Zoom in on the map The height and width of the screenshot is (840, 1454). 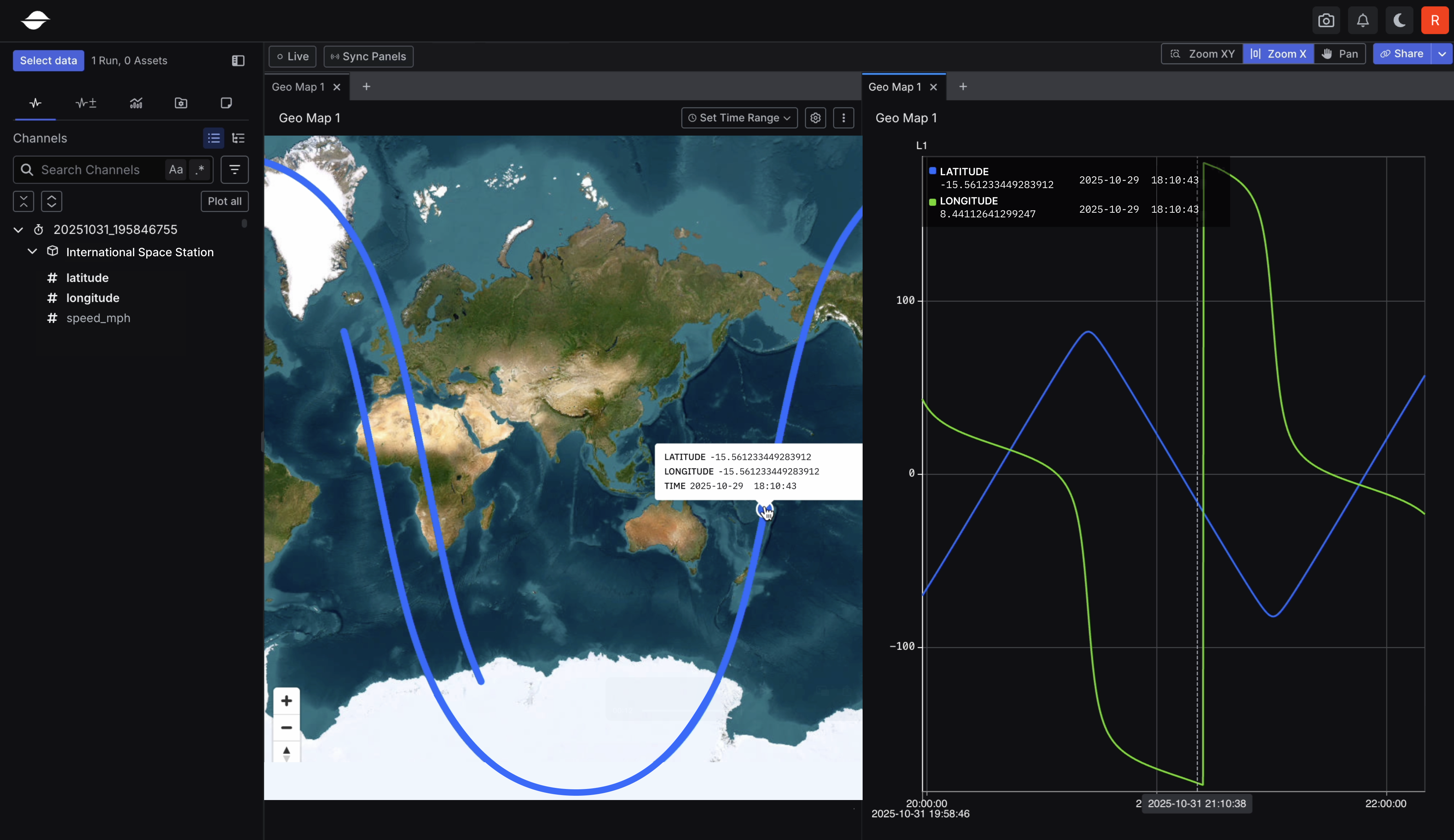point(286,701)
